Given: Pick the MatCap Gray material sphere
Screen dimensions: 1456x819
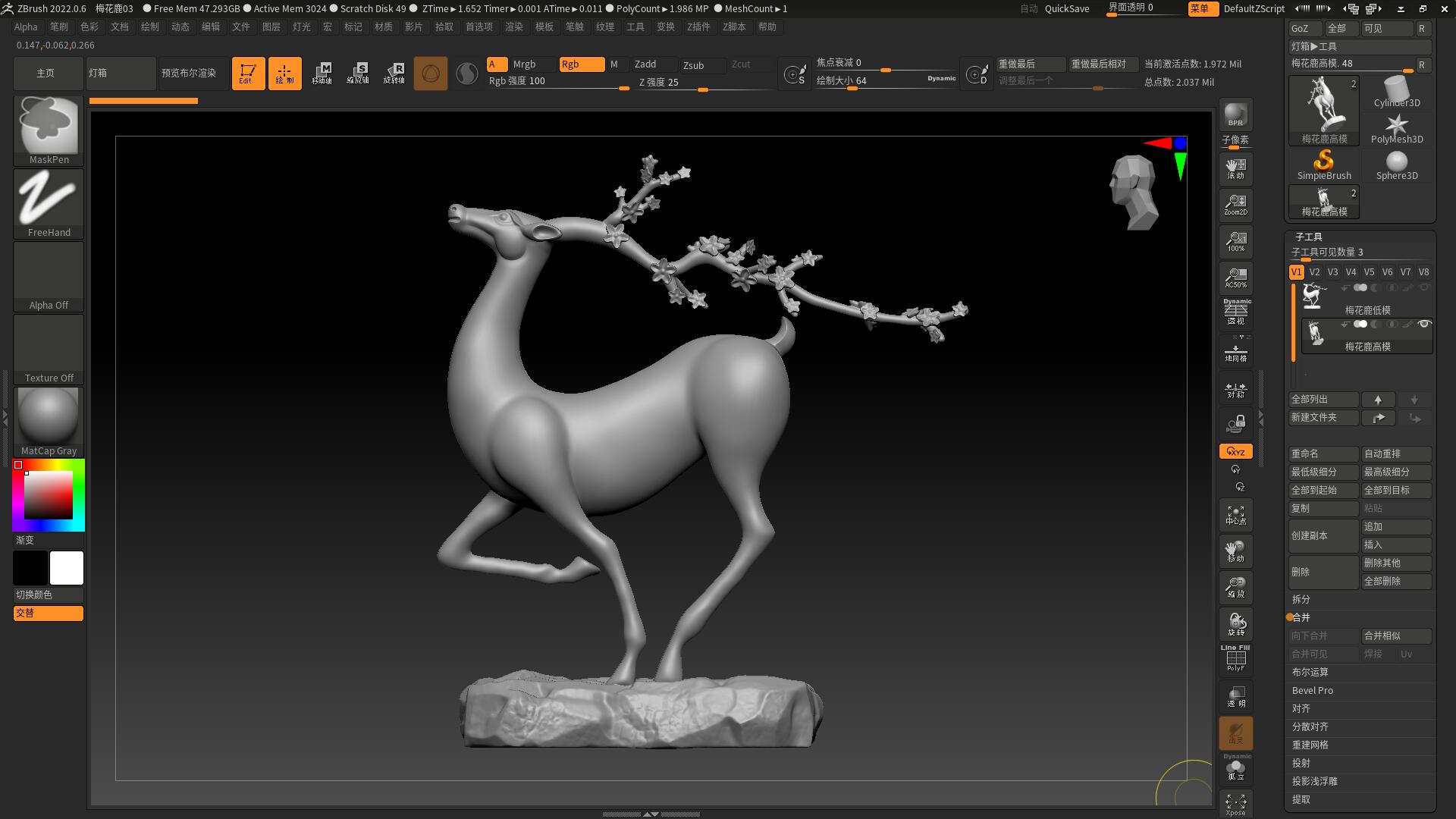Looking at the screenshot, I should tap(48, 416).
